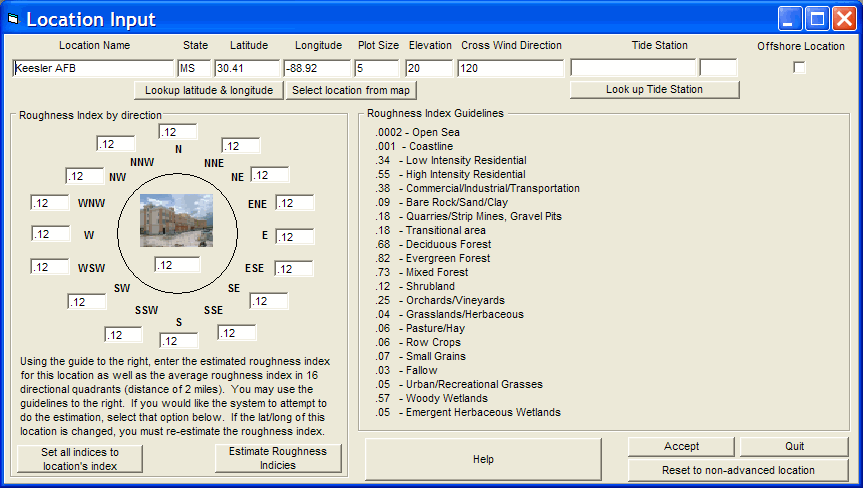Click the Quit button
Viewport: 863px width, 488px height.
tap(793, 446)
